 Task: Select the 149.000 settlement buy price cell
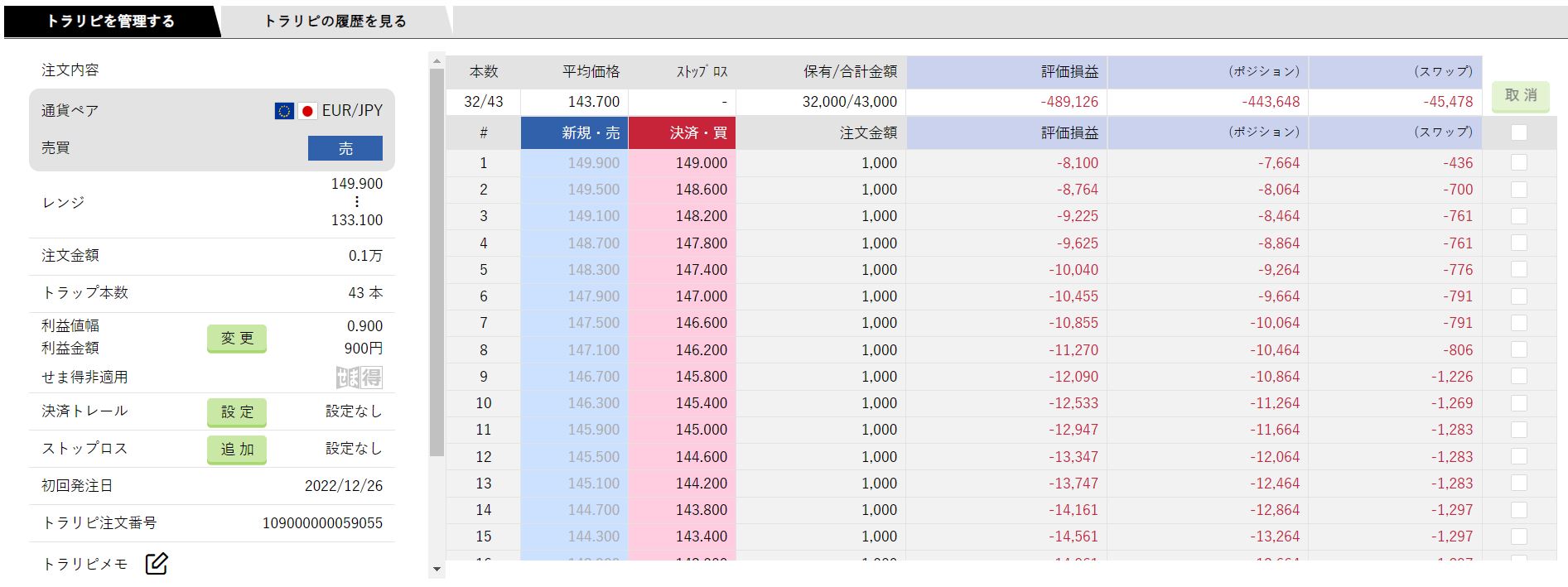[682, 163]
